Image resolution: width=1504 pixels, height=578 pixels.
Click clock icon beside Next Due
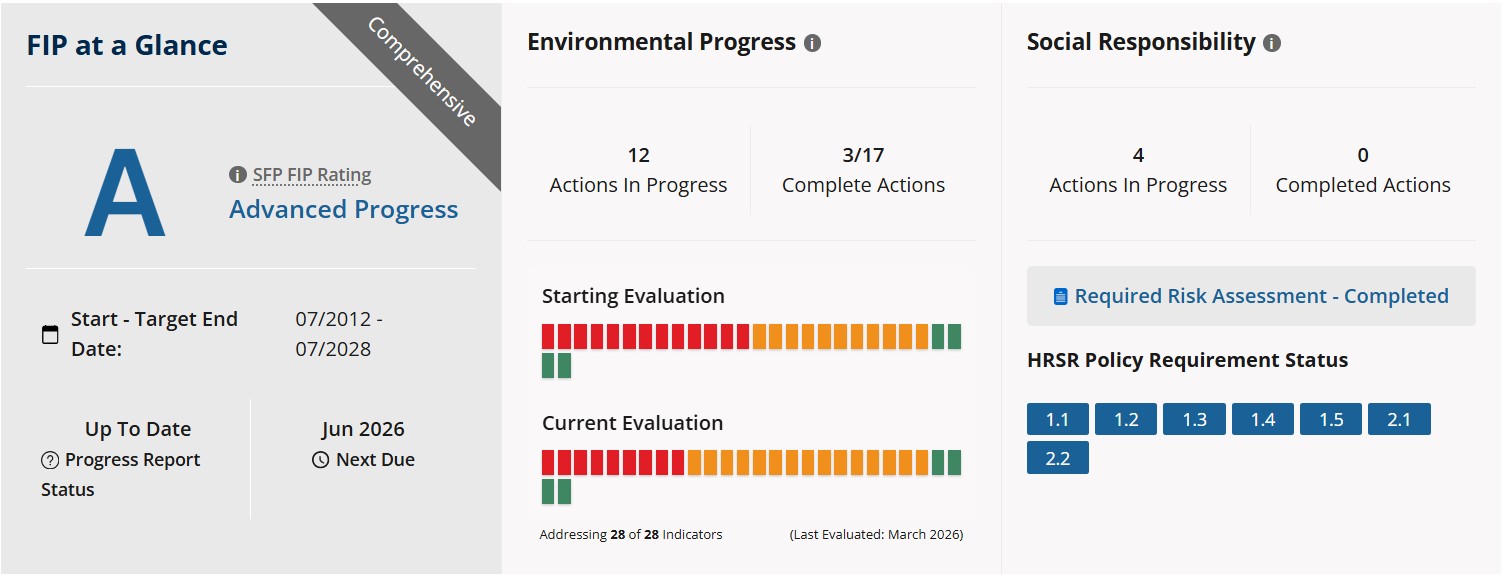[320, 460]
